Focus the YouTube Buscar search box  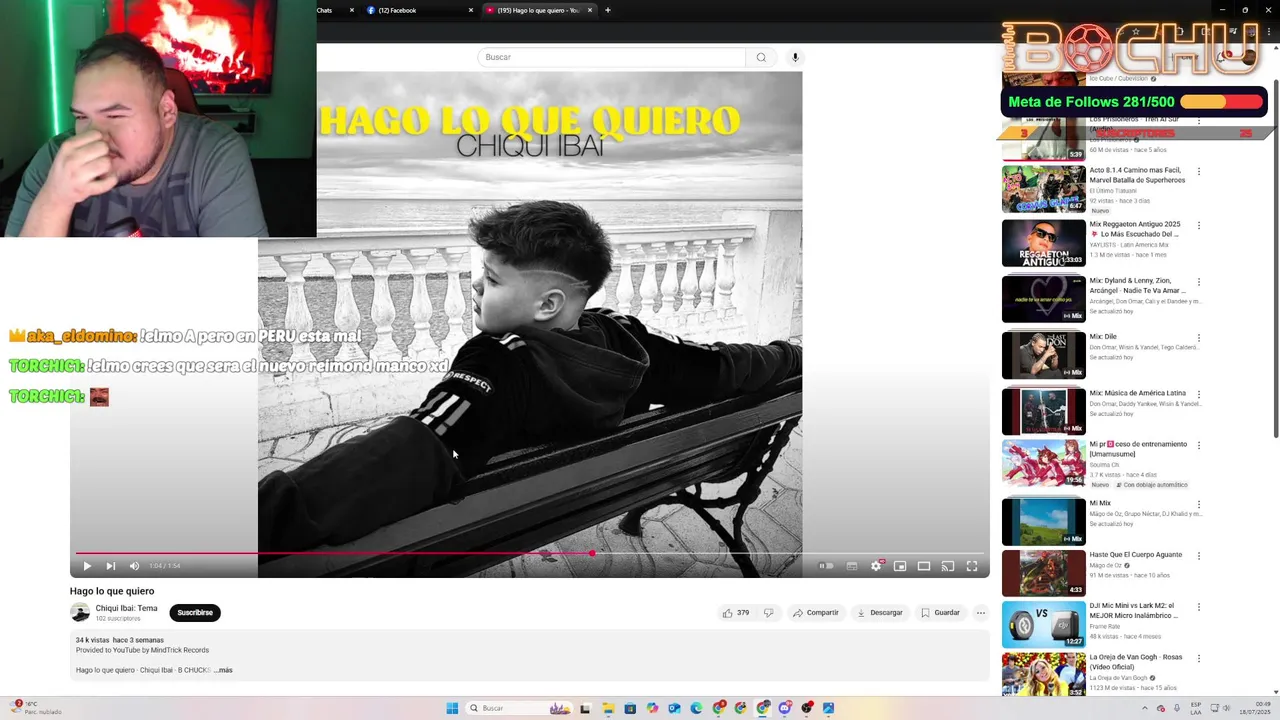pyautogui.click(x=612, y=57)
